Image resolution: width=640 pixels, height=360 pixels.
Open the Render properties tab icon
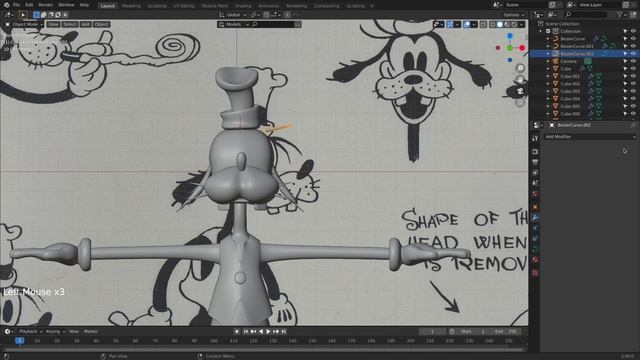pos(535,152)
